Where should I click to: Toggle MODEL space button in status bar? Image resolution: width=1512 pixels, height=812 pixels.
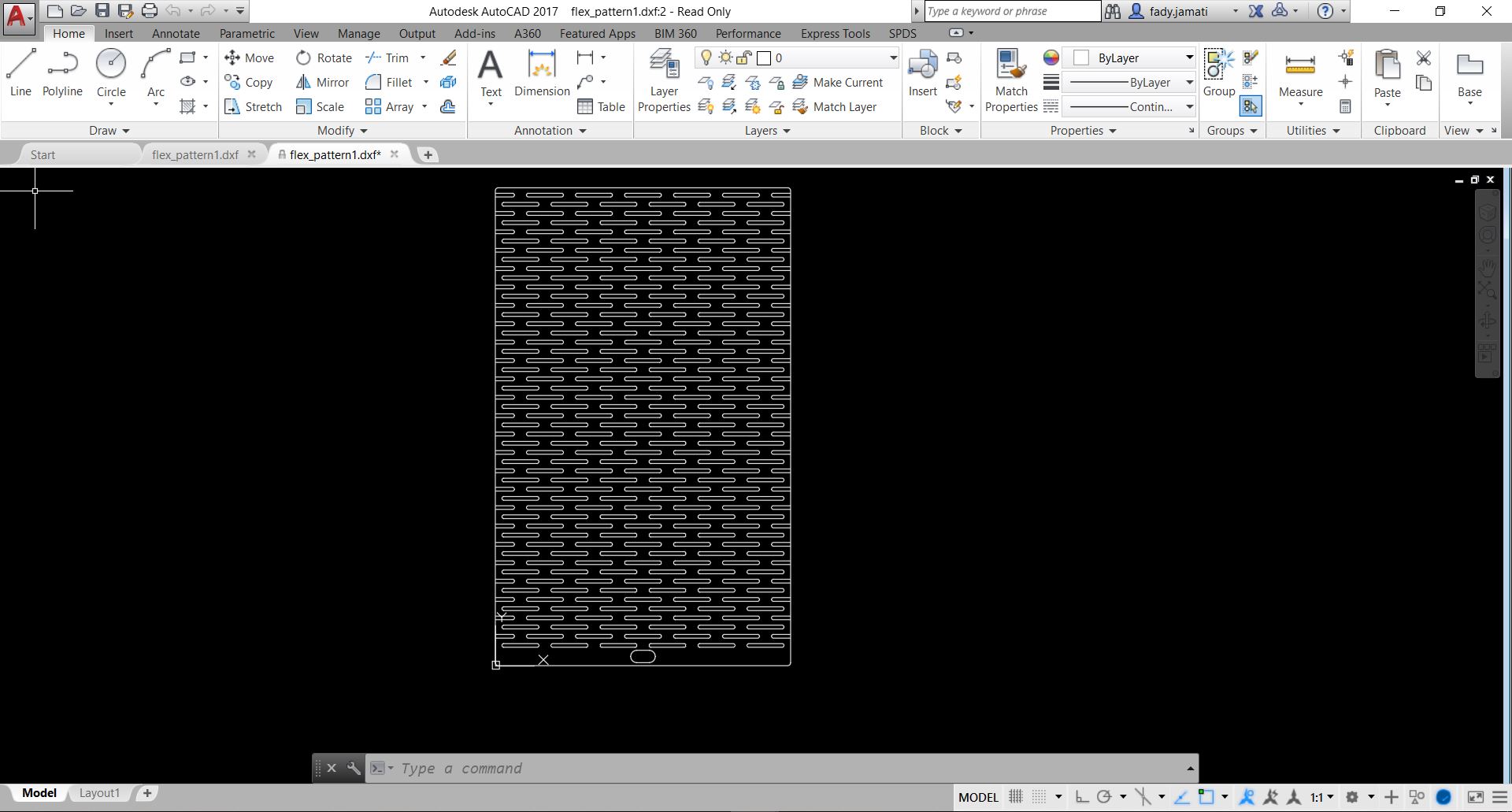978,797
